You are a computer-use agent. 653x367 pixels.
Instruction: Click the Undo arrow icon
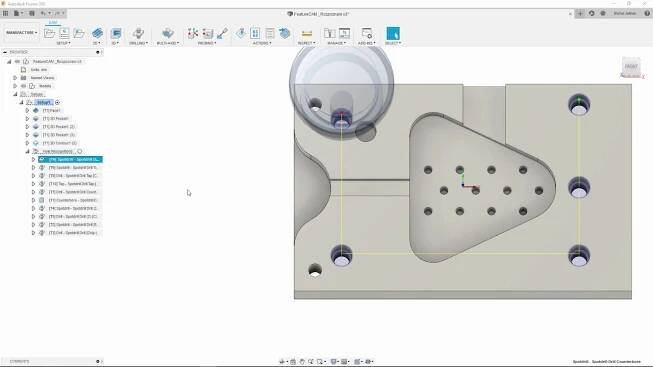click(x=44, y=13)
